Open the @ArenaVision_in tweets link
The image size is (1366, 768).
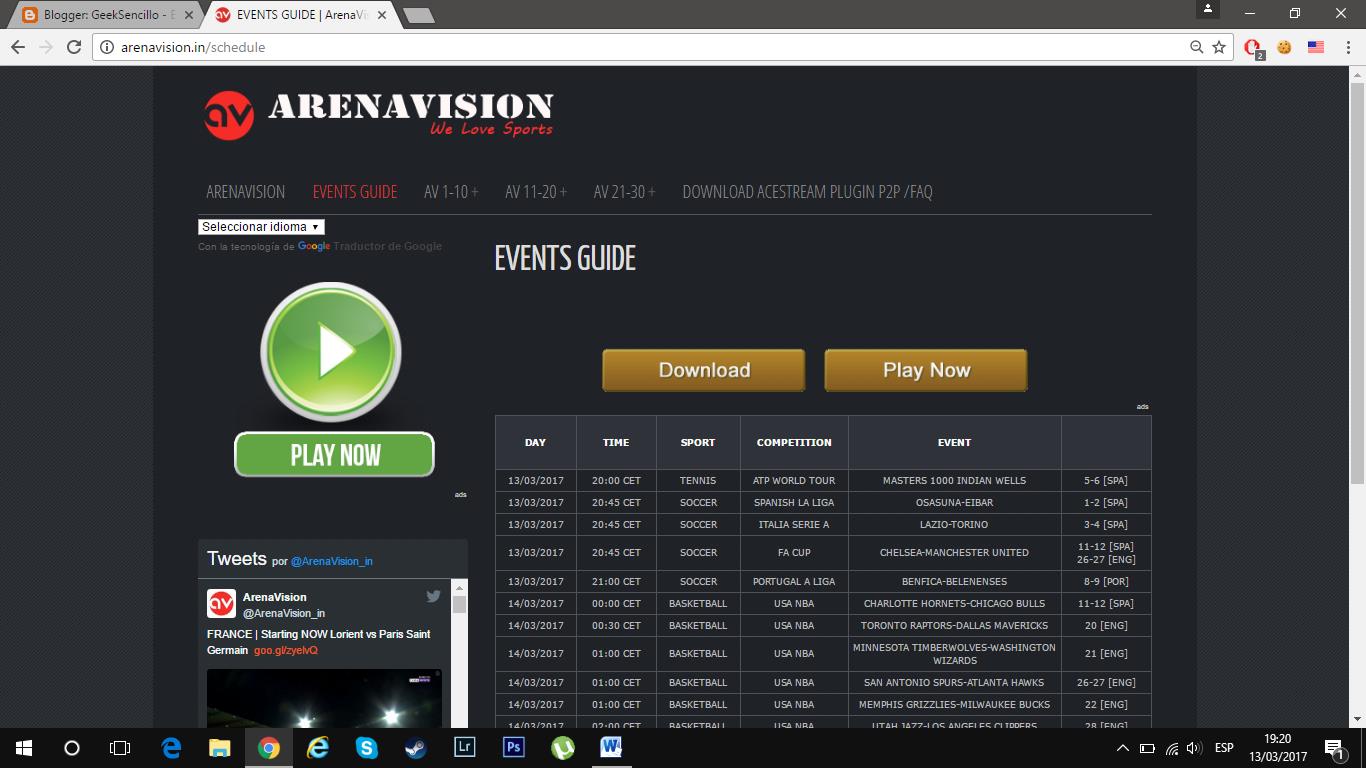(x=332, y=561)
